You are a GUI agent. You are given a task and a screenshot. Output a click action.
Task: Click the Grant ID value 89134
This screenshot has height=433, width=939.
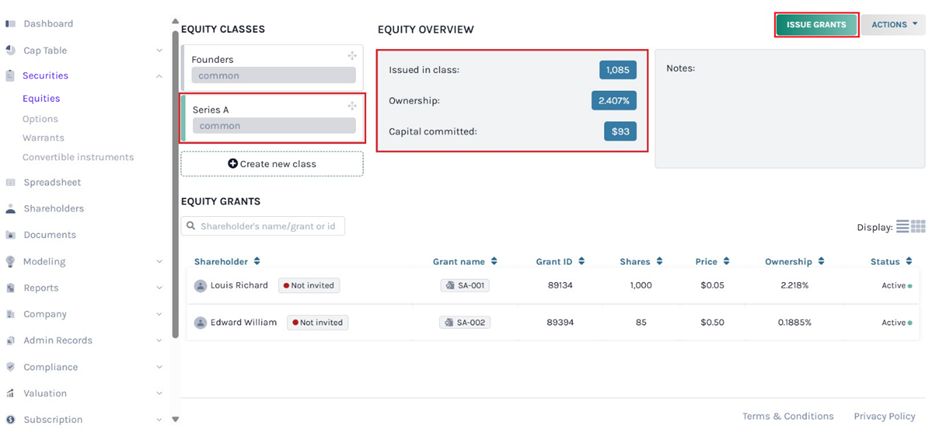tap(560, 286)
